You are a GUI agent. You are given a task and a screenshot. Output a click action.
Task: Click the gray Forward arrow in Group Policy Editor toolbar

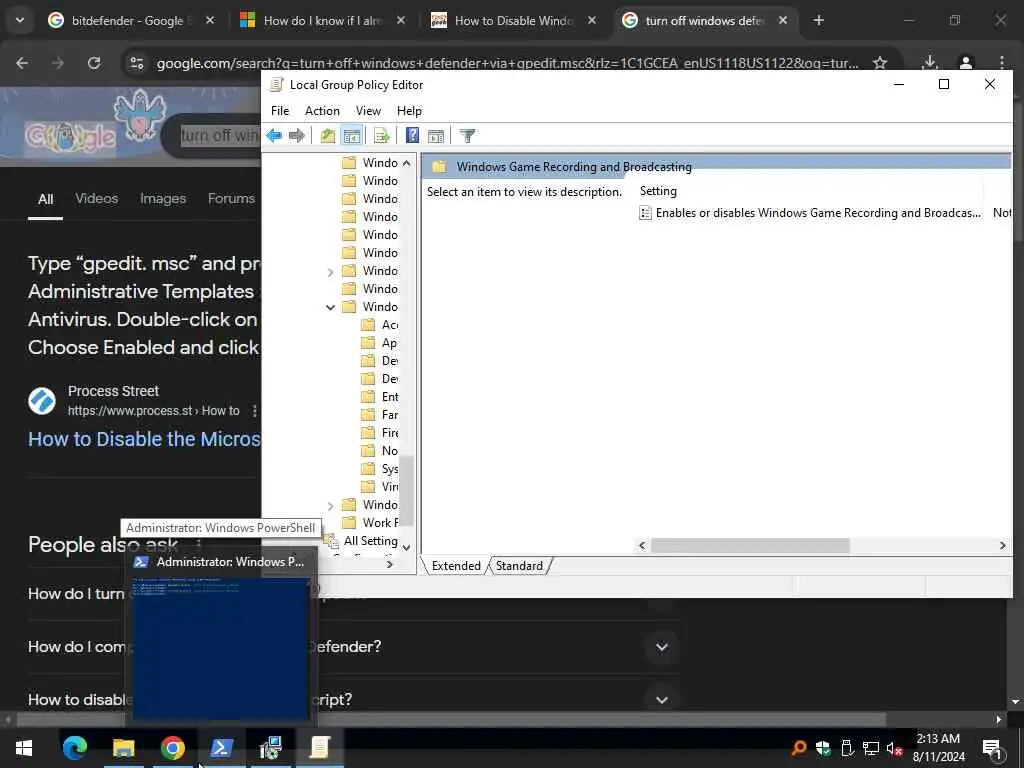point(297,136)
